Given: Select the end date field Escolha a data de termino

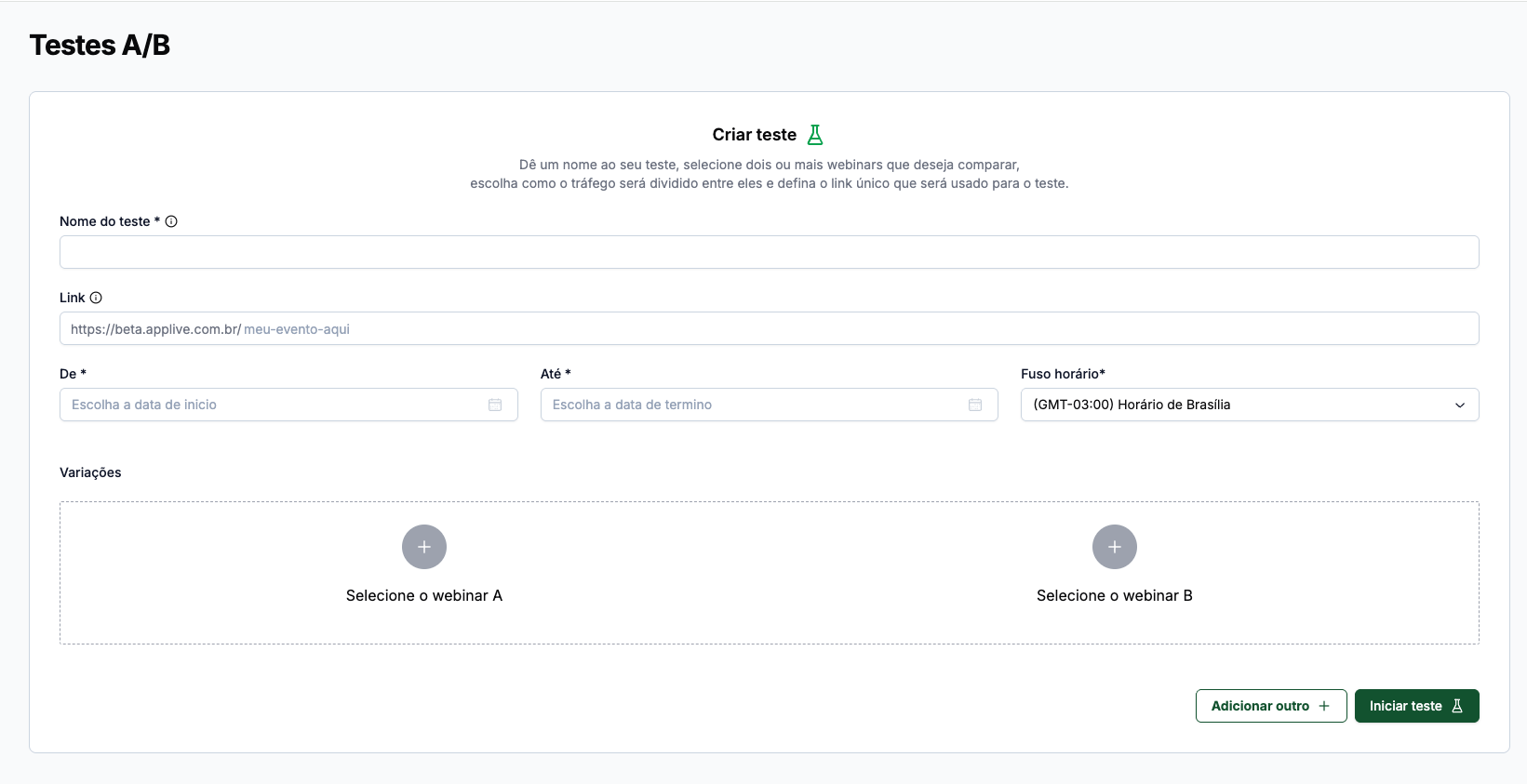Looking at the screenshot, I should pos(770,405).
